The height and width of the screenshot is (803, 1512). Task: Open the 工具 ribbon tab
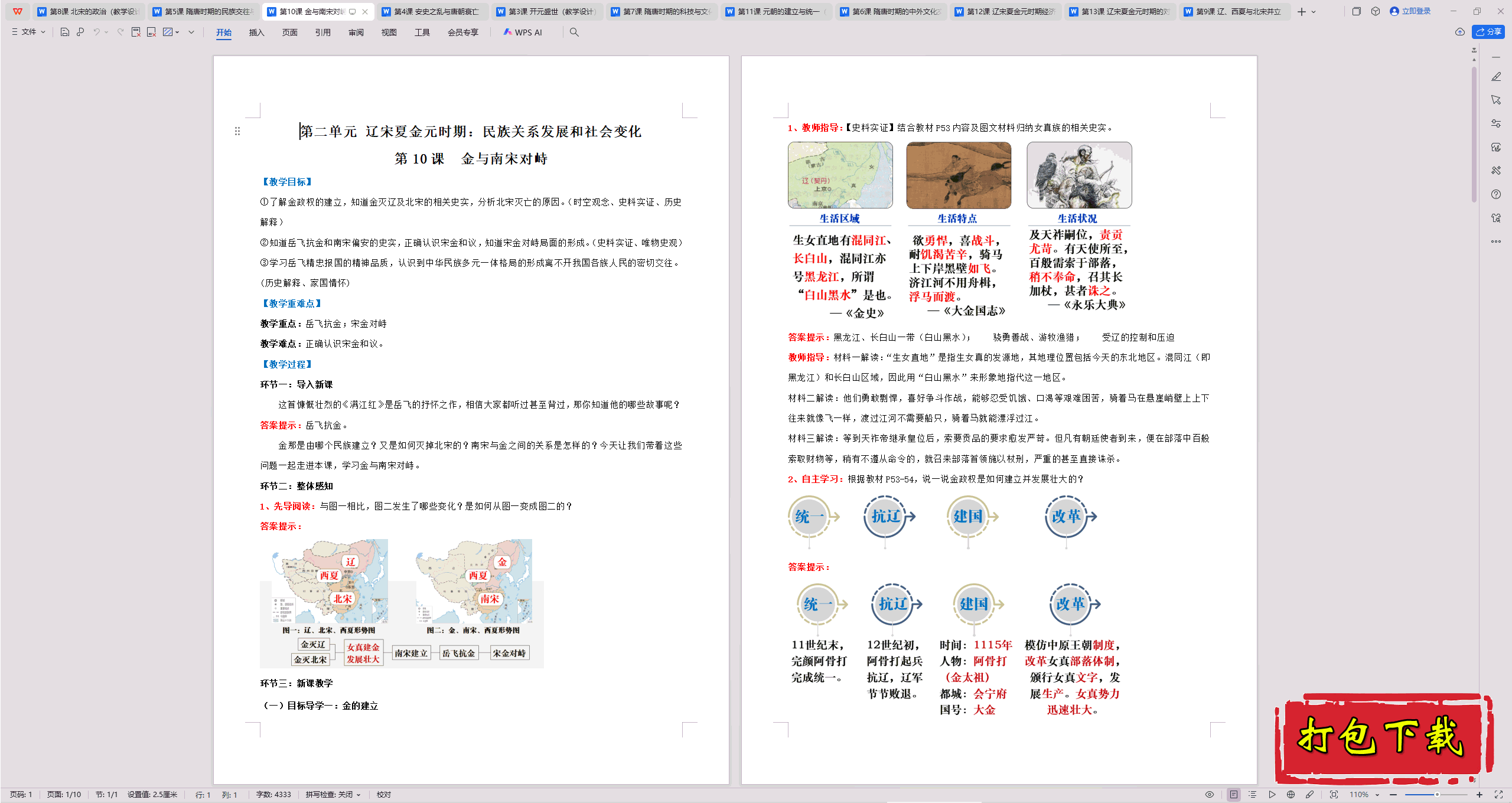422,32
